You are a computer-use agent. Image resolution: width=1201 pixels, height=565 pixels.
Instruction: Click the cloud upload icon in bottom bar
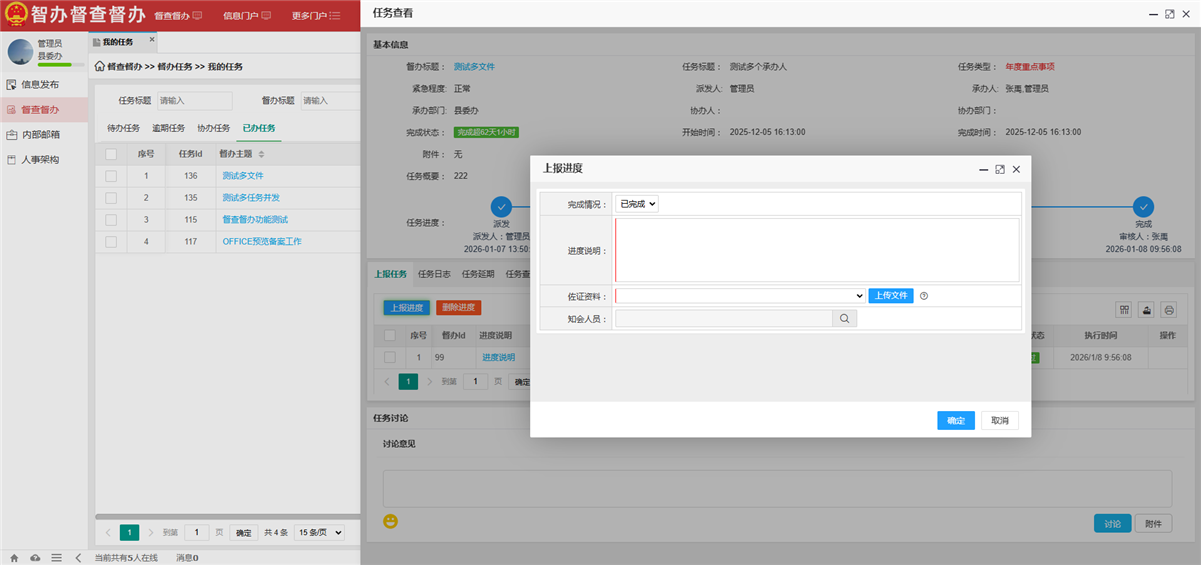(x=35, y=557)
